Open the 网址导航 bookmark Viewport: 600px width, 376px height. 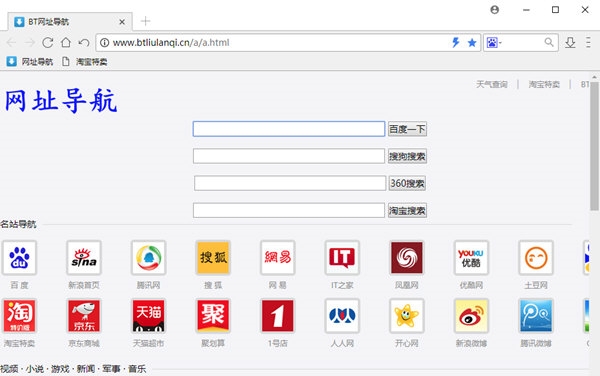(x=30, y=62)
